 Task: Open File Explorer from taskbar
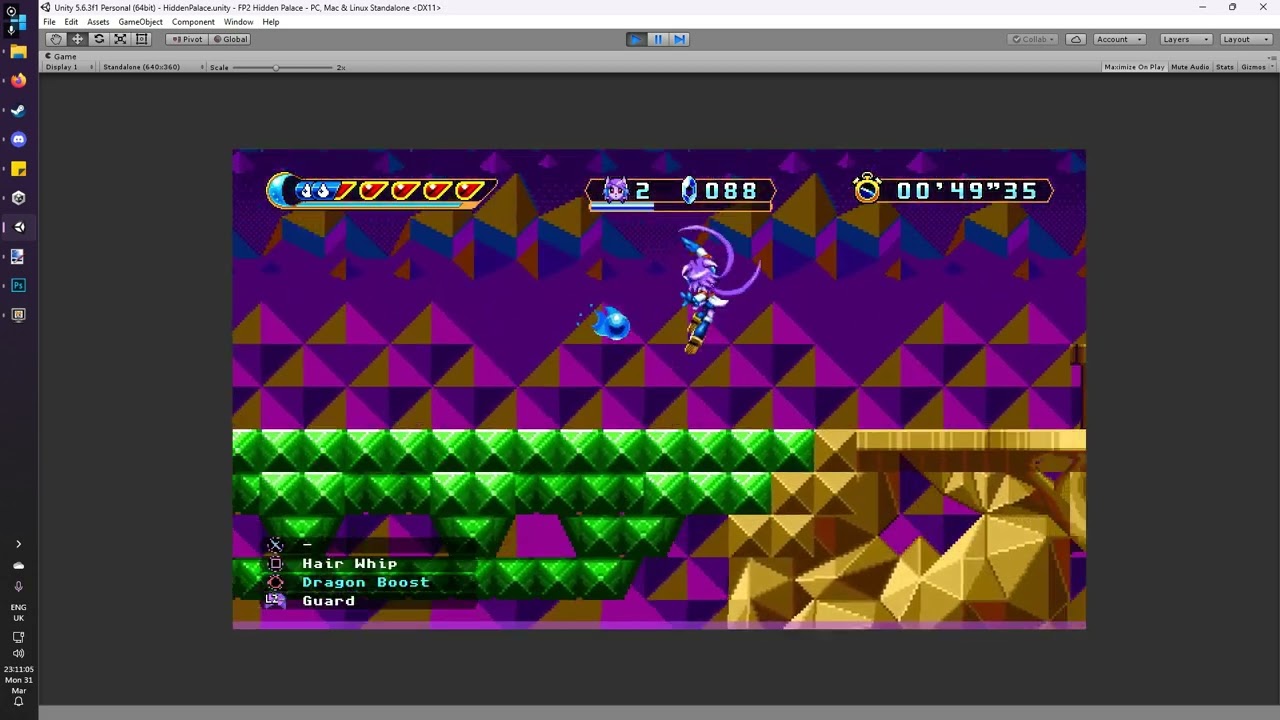tap(18, 52)
